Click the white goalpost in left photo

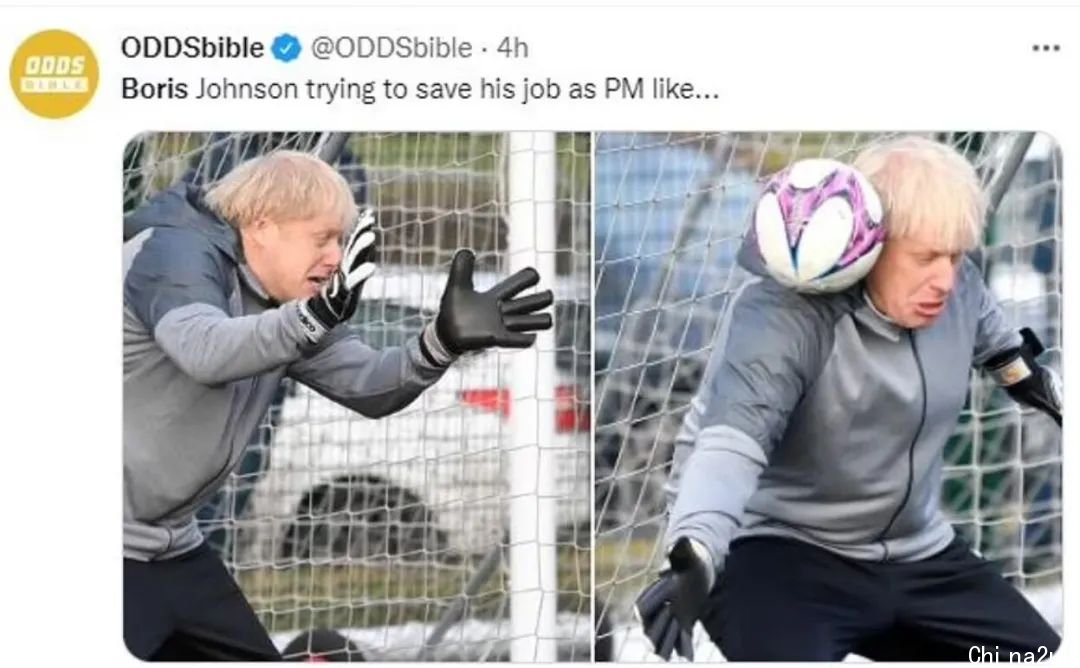pyautogui.click(x=532, y=396)
